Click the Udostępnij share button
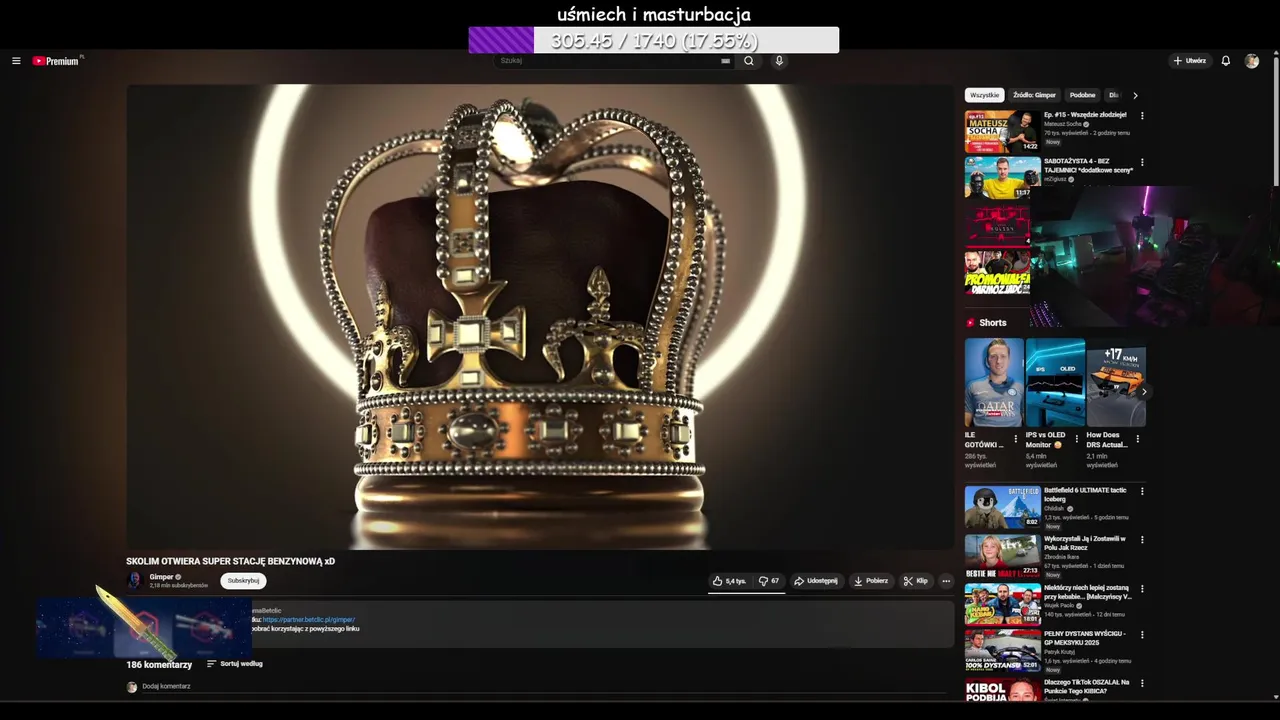 click(x=816, y=581)
